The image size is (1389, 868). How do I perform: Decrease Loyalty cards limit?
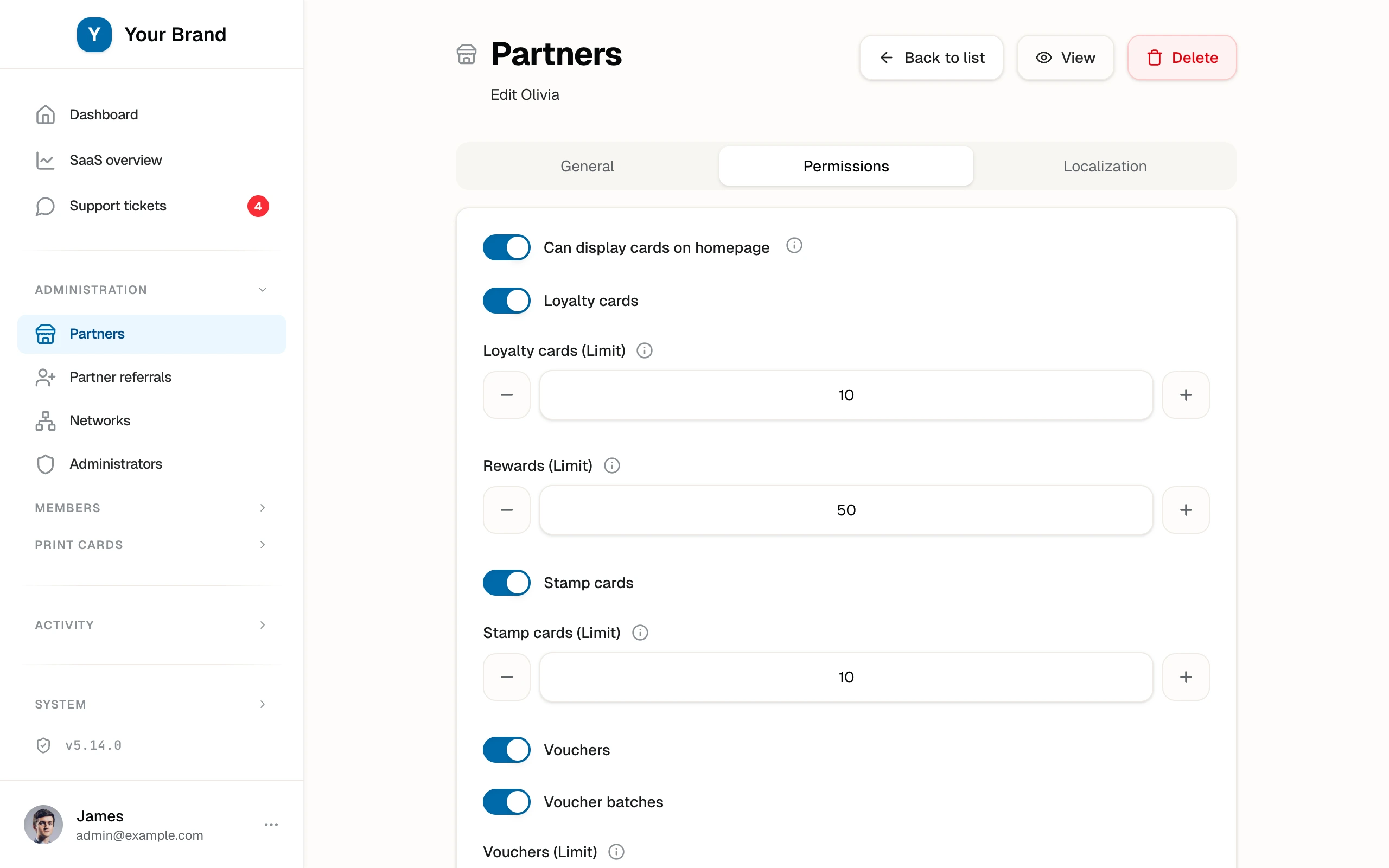(506, 395)
